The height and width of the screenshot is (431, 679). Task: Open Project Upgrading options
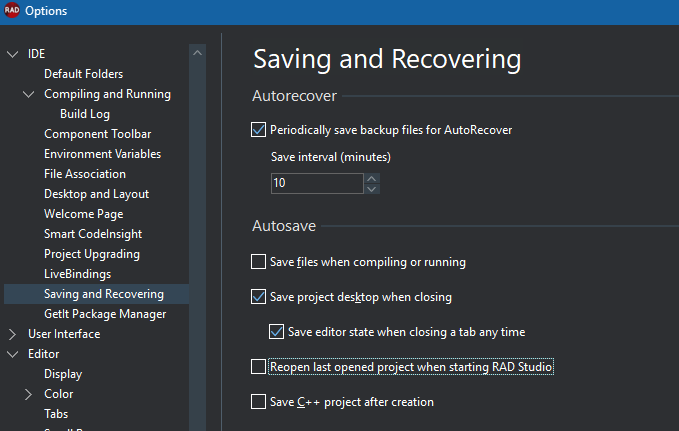(x=92, y=254)
